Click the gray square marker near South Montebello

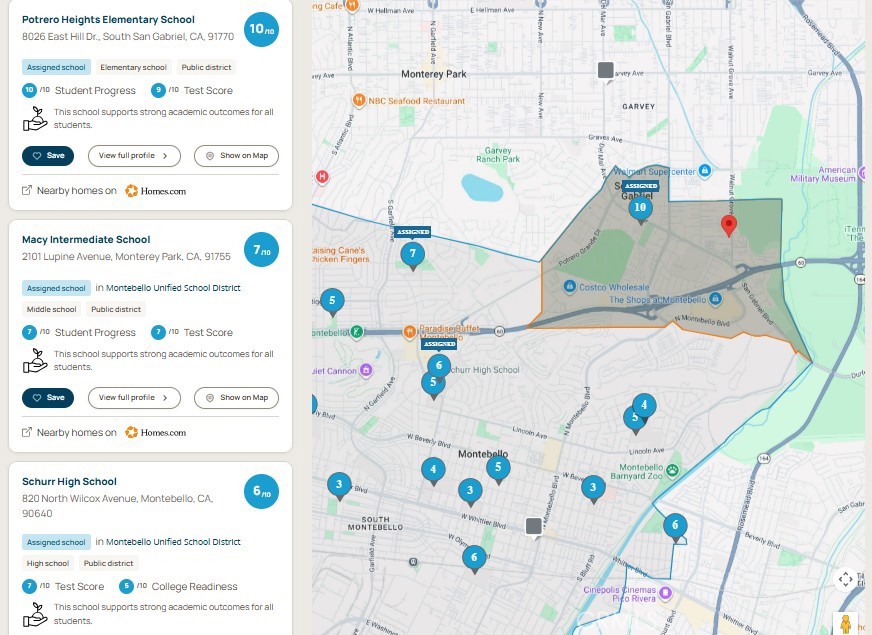point(534,527)
